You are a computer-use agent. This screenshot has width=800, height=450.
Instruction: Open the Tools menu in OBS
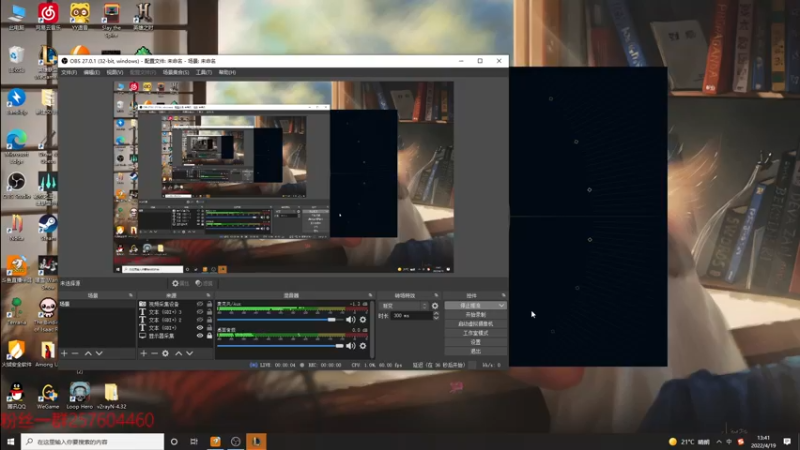pyautogui.click(x=204, y=72)
